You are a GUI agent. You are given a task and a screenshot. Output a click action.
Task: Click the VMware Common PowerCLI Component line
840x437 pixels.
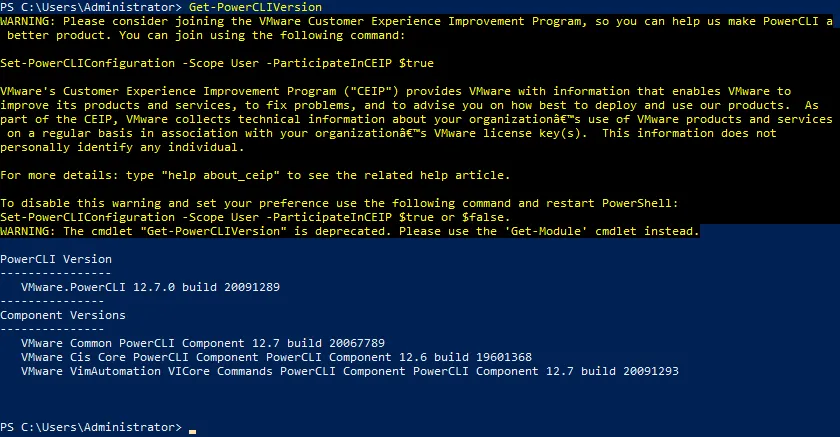202,343
